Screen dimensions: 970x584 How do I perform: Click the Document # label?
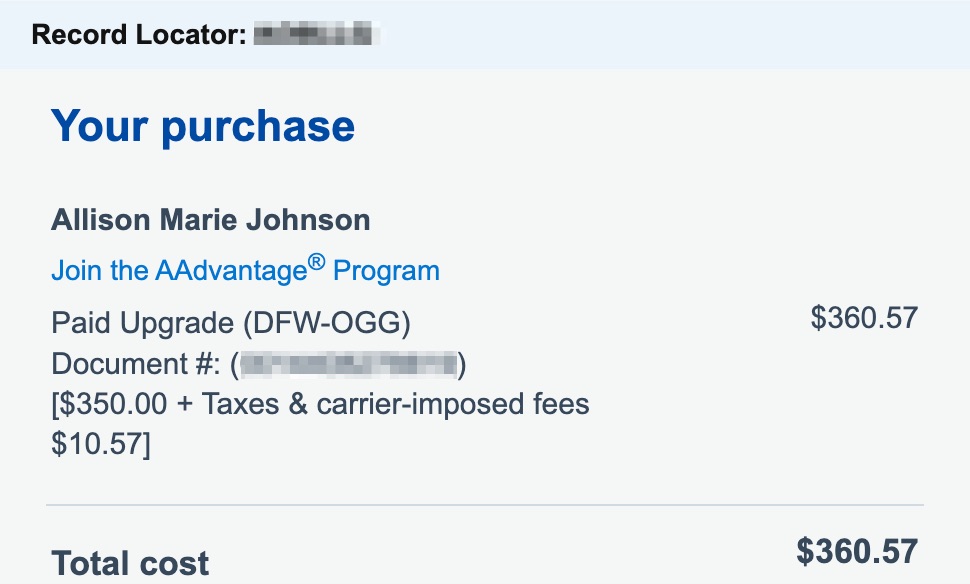[x=136, y=364]
